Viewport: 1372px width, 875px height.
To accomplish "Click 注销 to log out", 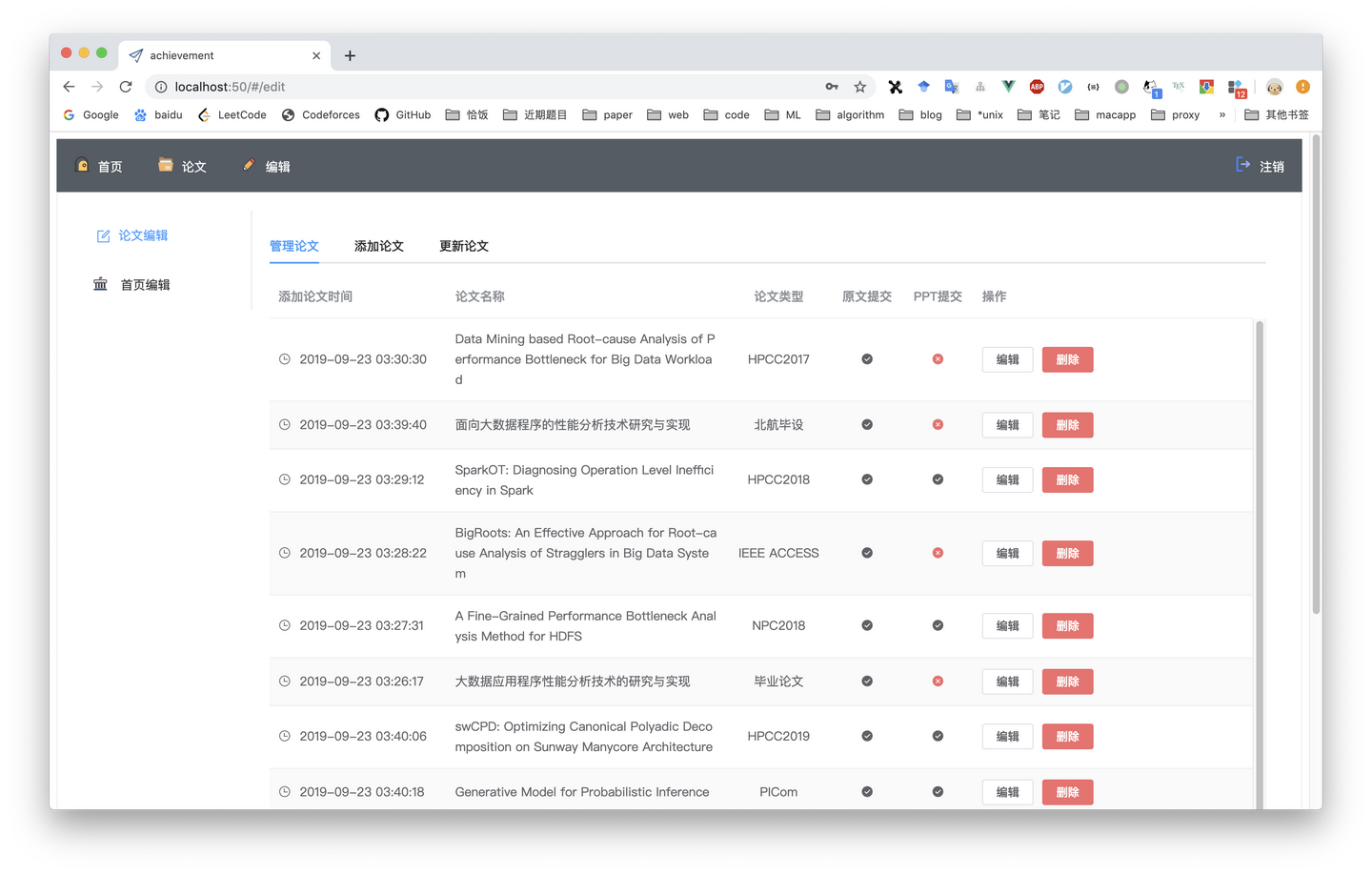I will [1272, 167].
